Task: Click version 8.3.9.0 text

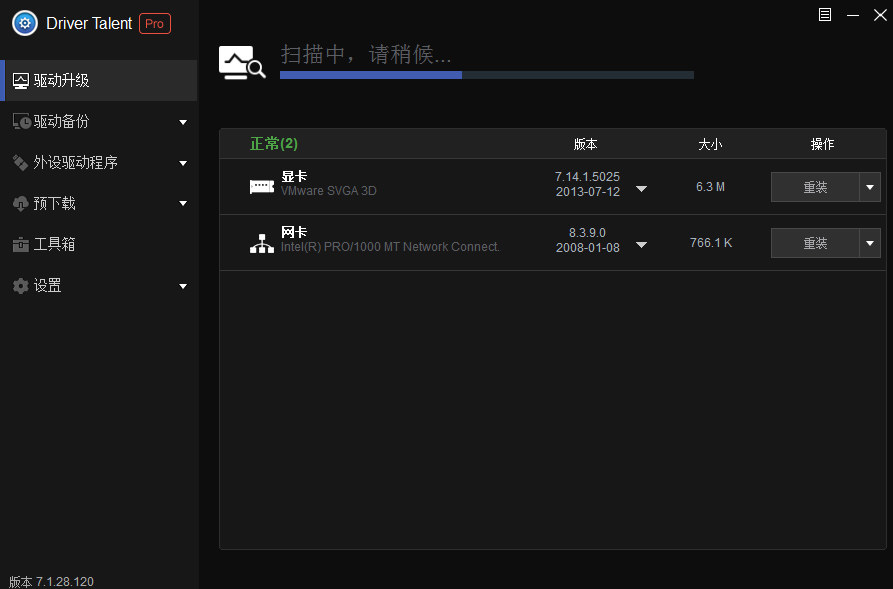Action: tap(587, 232)
